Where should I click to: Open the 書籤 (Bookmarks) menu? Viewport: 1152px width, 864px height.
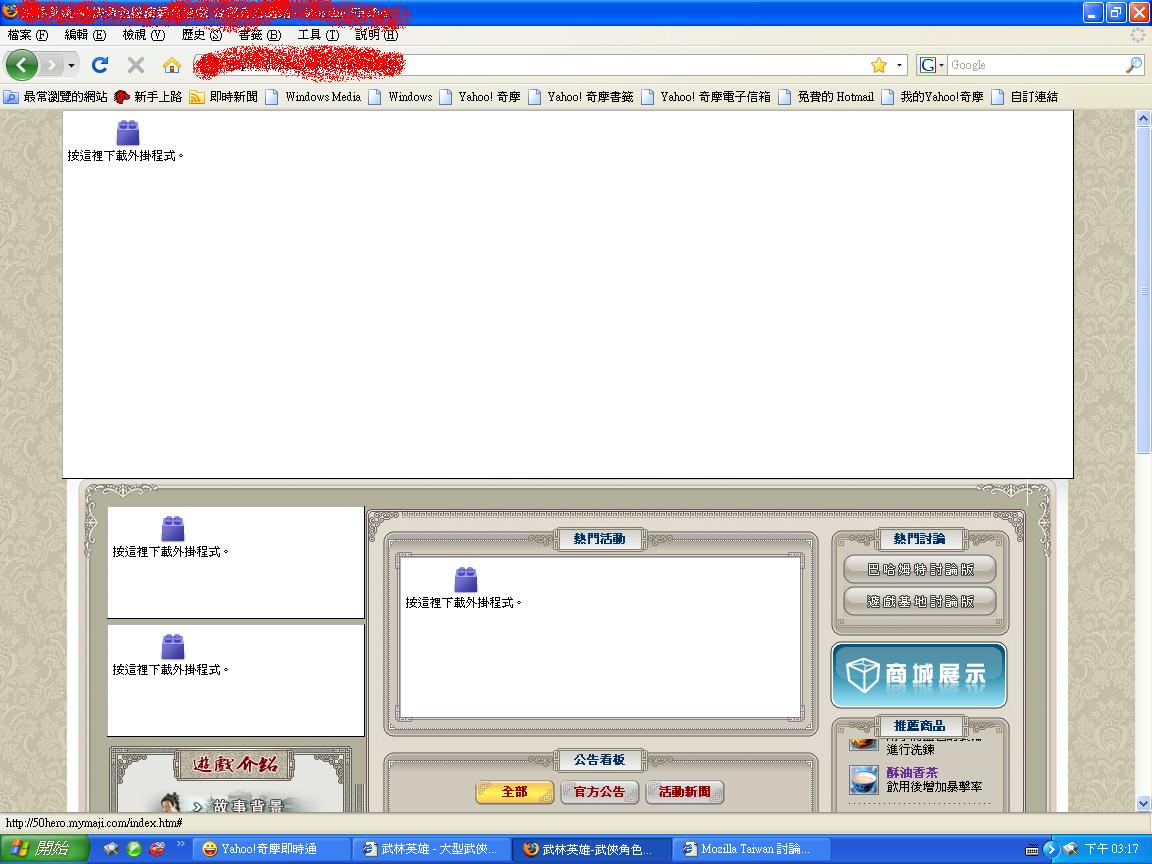point(259,35)
